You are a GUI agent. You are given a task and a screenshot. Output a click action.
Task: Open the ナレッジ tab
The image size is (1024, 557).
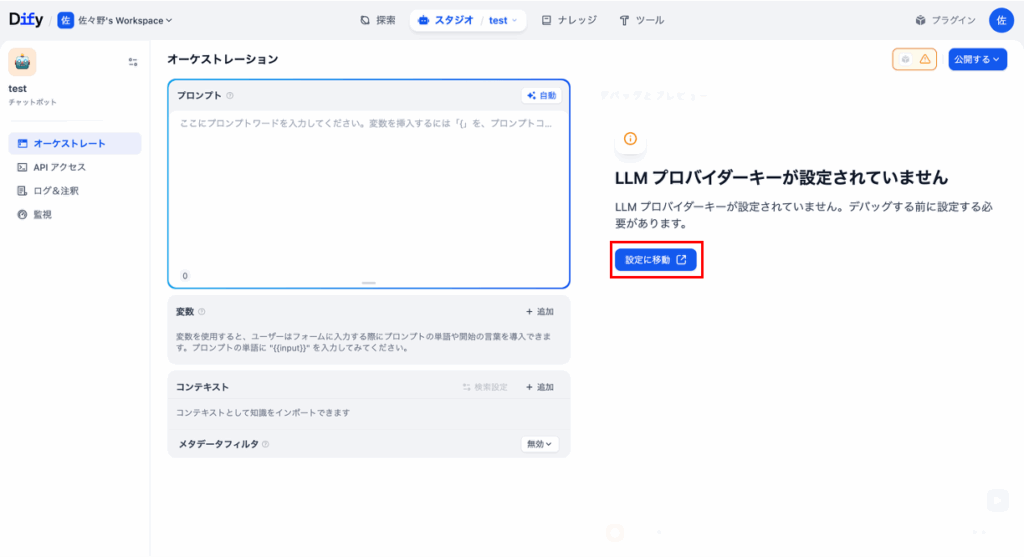[x=572, y=20]
